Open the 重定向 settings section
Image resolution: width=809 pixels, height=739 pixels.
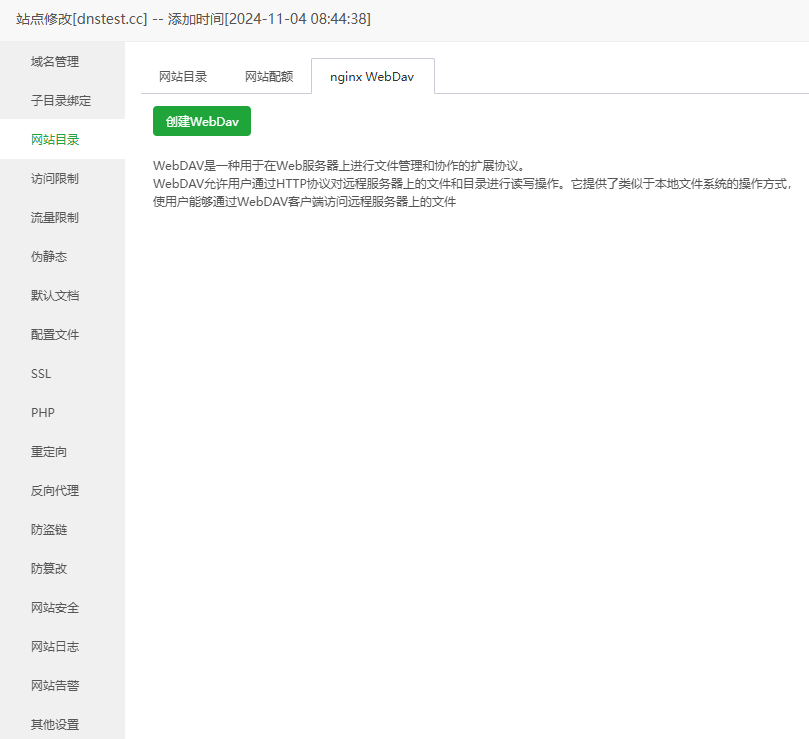tap(47, 451)
